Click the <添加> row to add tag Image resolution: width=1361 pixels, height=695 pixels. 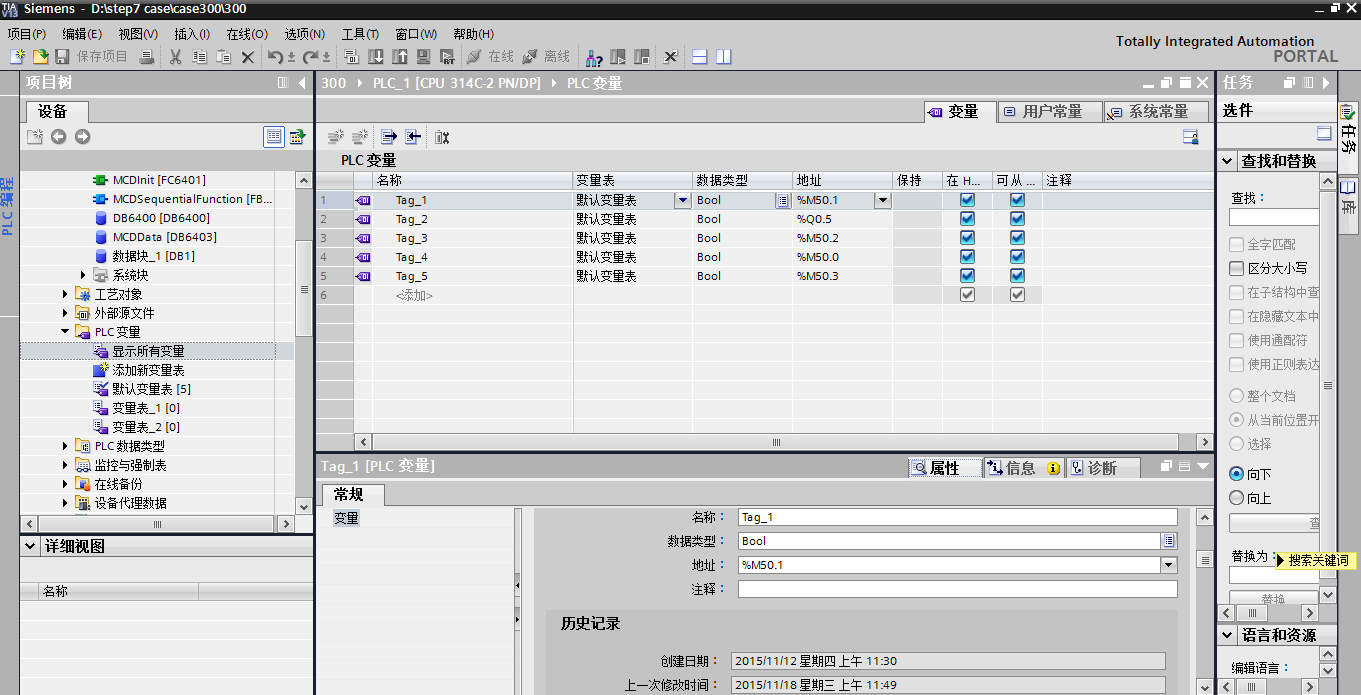(x=414, y=295)
